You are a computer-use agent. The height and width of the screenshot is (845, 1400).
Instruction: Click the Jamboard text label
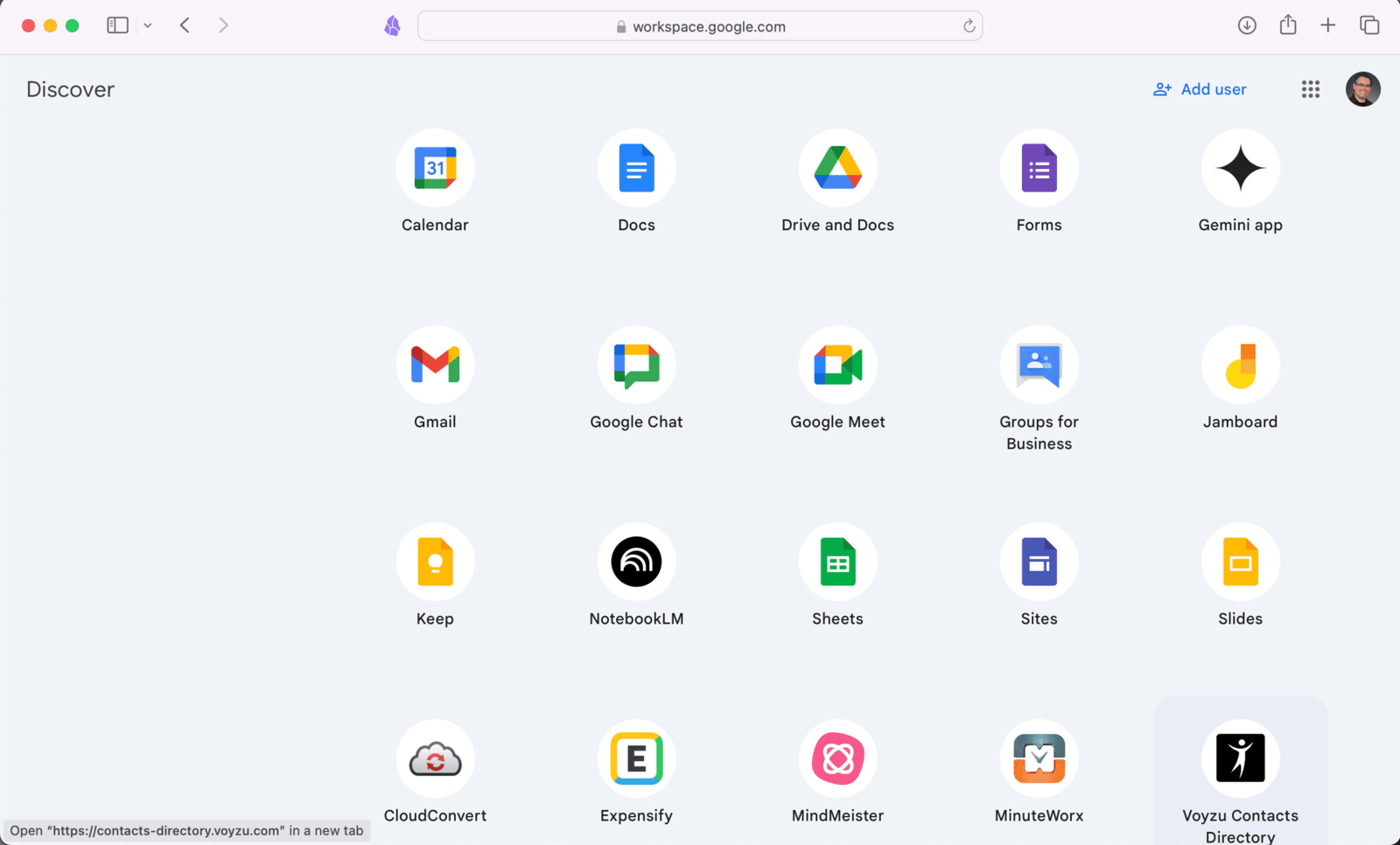click(x=1240, y=422)
